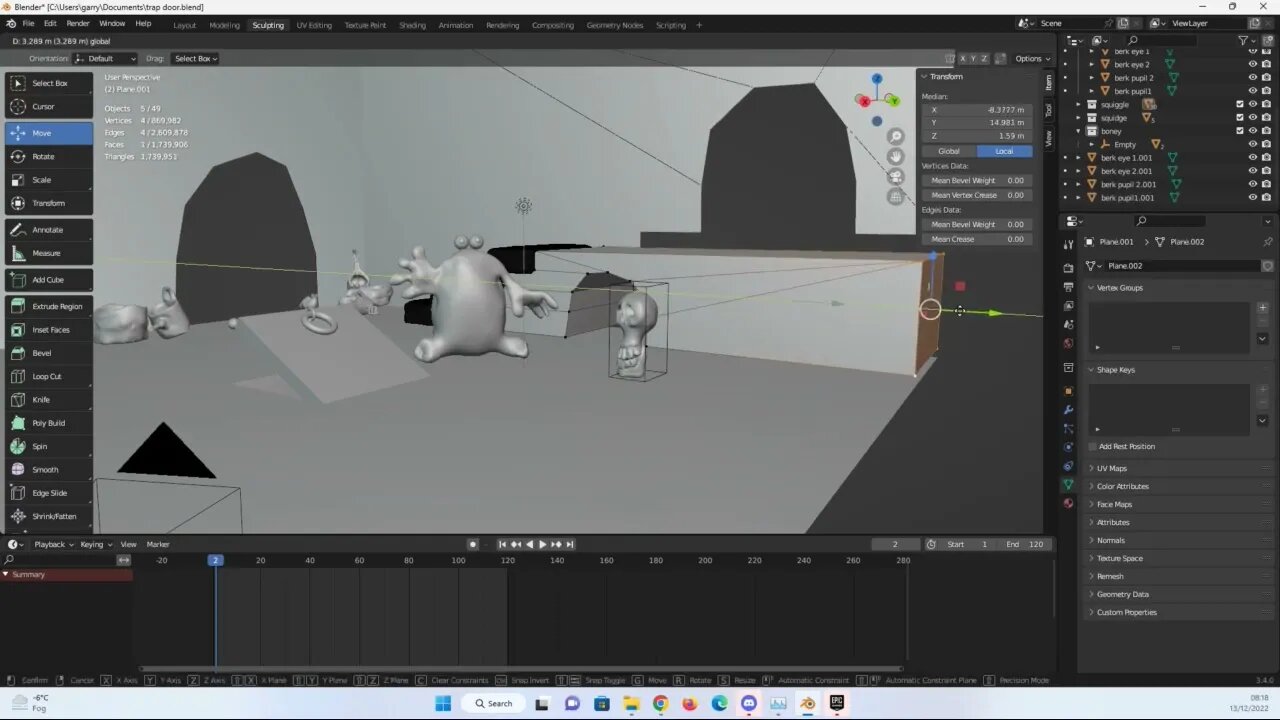Image resolution: width=1280 pixels, height=720 pixels.
Task: Select the Select Box tool
Action: (48, 83)
